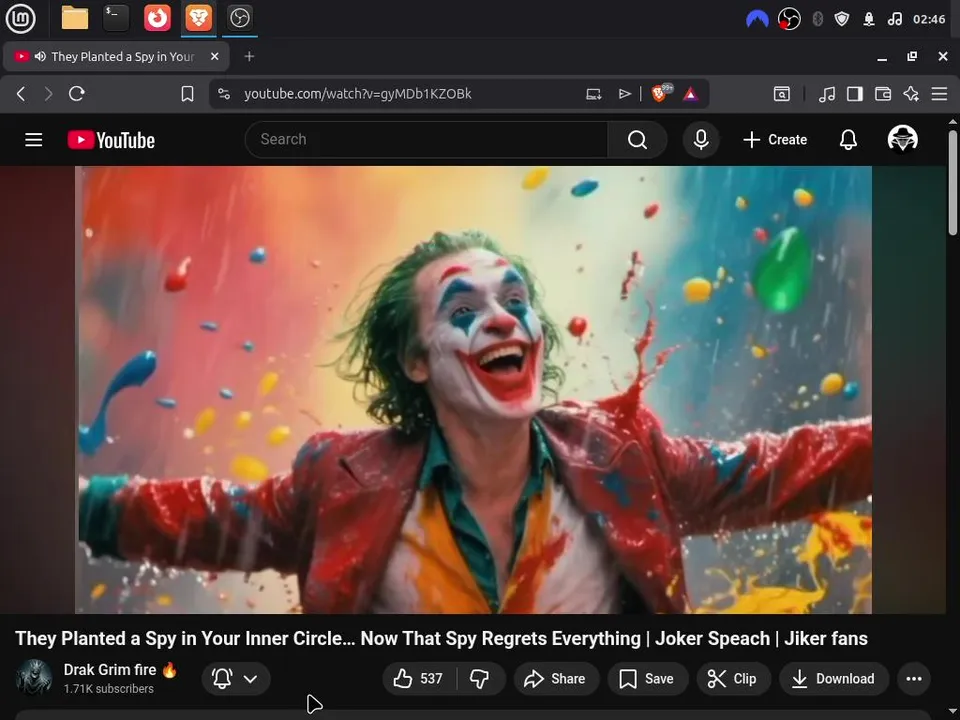Open the account avatar menu

[x=902, y=139]
